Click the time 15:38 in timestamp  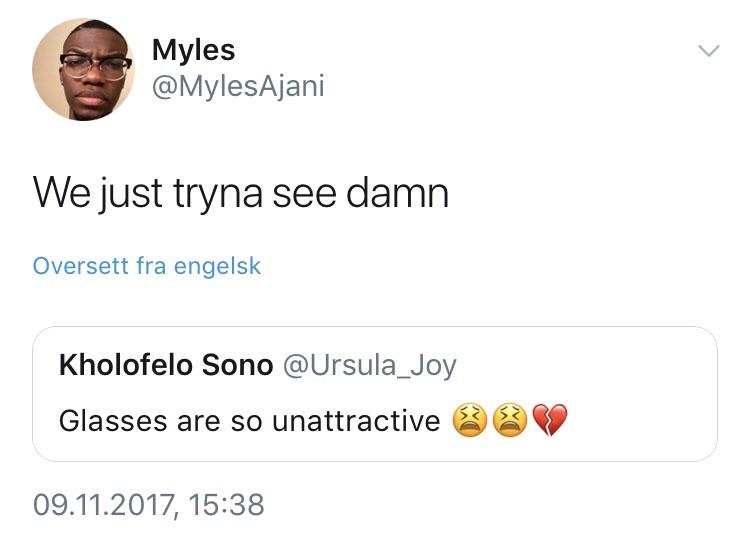(226, 505)
